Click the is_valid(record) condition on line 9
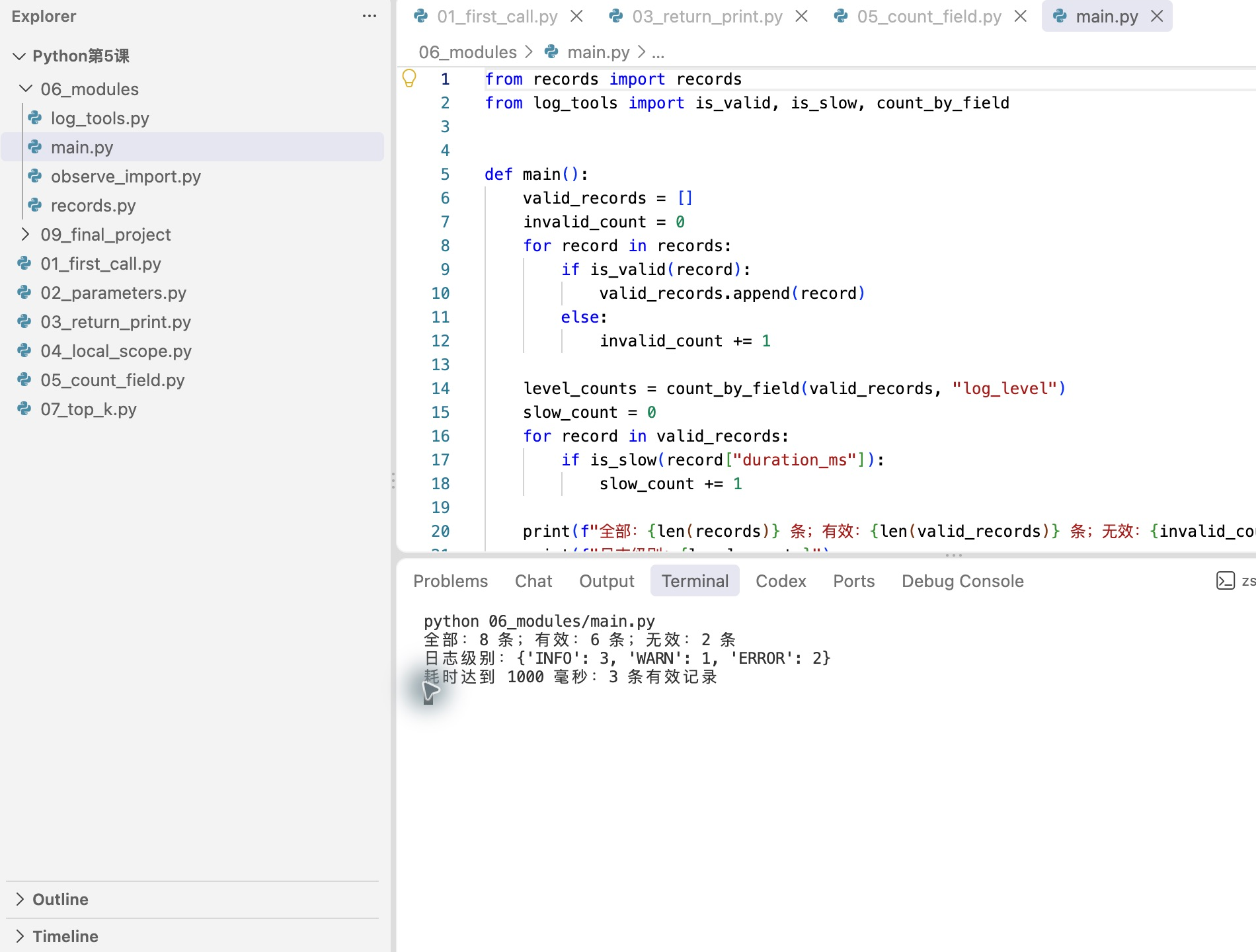 pos(665,269)
